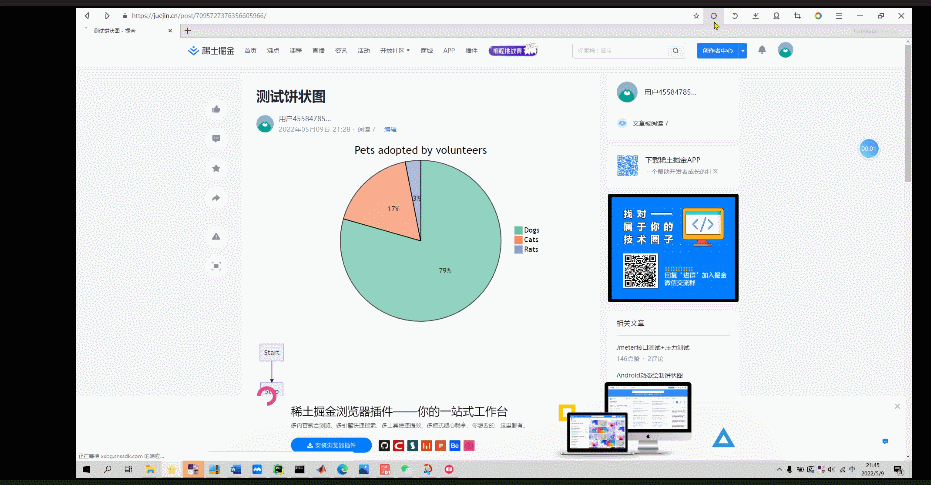Open related article about Android pie chart
Image resolution: width=931 pixels, height=485 pixels.
pyautogui.click(x=650, y=375)
